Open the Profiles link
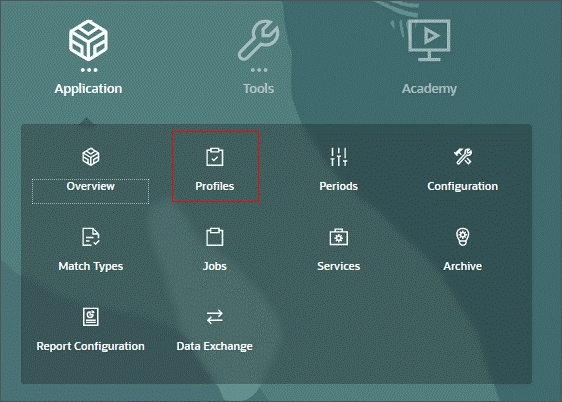Viewport: 562px width, 402px height. (x=215, y=186)
